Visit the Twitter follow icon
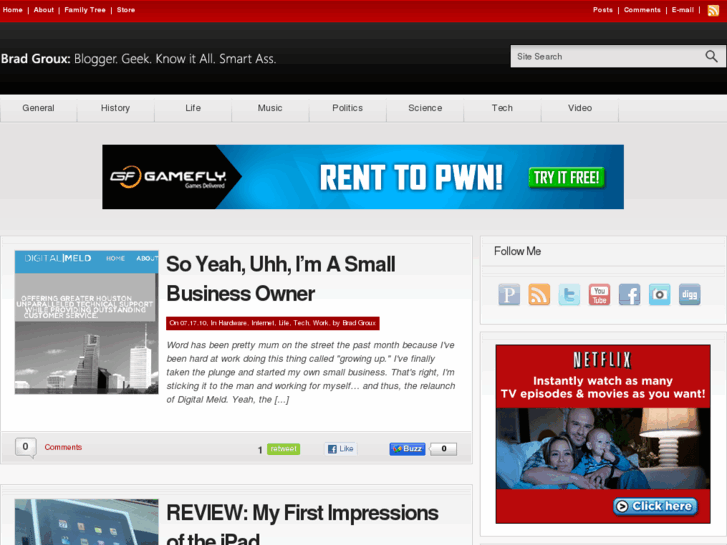The image size is (727, 545). 569,295
